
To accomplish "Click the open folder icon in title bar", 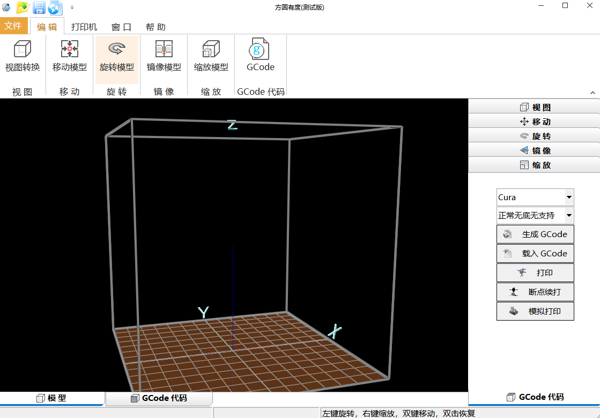I will tap(22, 7).
